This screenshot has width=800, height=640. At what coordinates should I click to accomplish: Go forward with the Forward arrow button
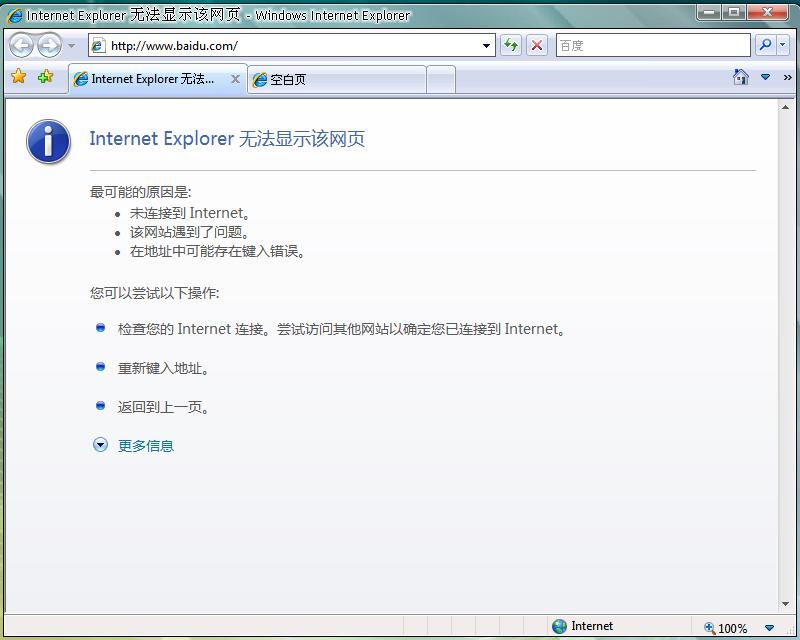click(49, 45)
